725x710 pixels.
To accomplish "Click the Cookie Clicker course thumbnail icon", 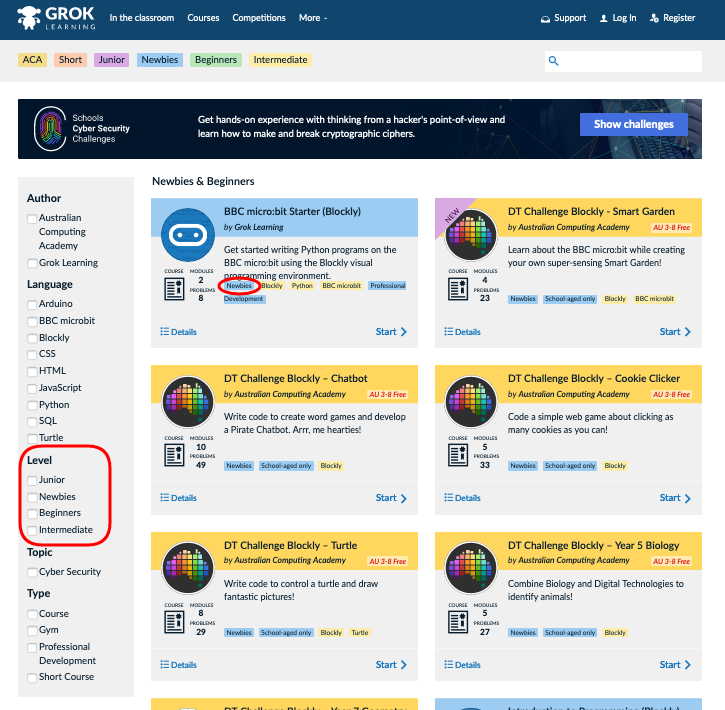I will [471, 402].
